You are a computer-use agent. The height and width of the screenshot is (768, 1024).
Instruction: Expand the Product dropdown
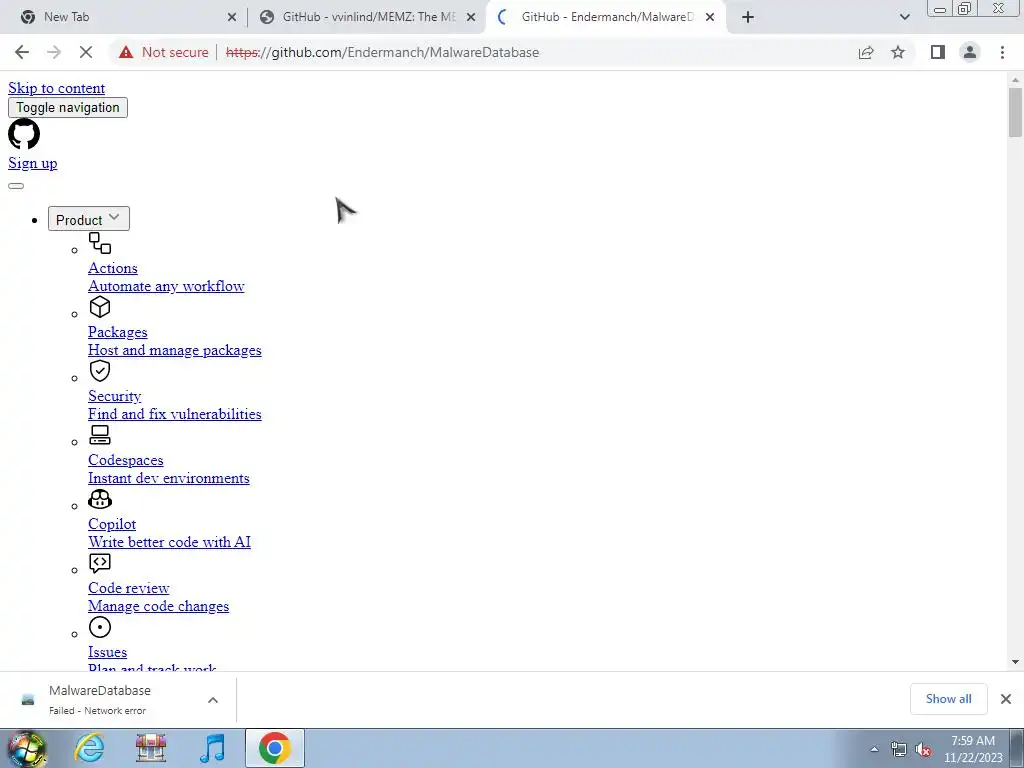89,219
